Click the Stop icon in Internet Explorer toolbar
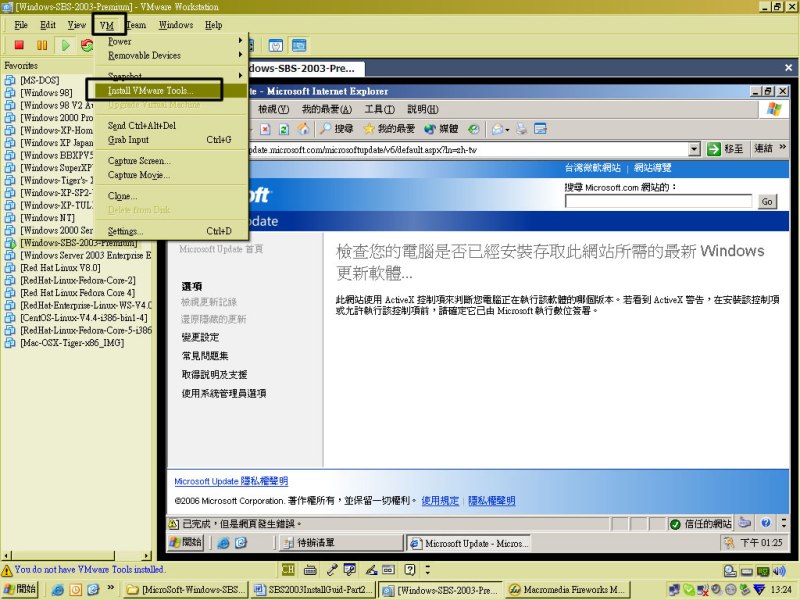This screenshot has width=800, height=600. coord(265,129)
